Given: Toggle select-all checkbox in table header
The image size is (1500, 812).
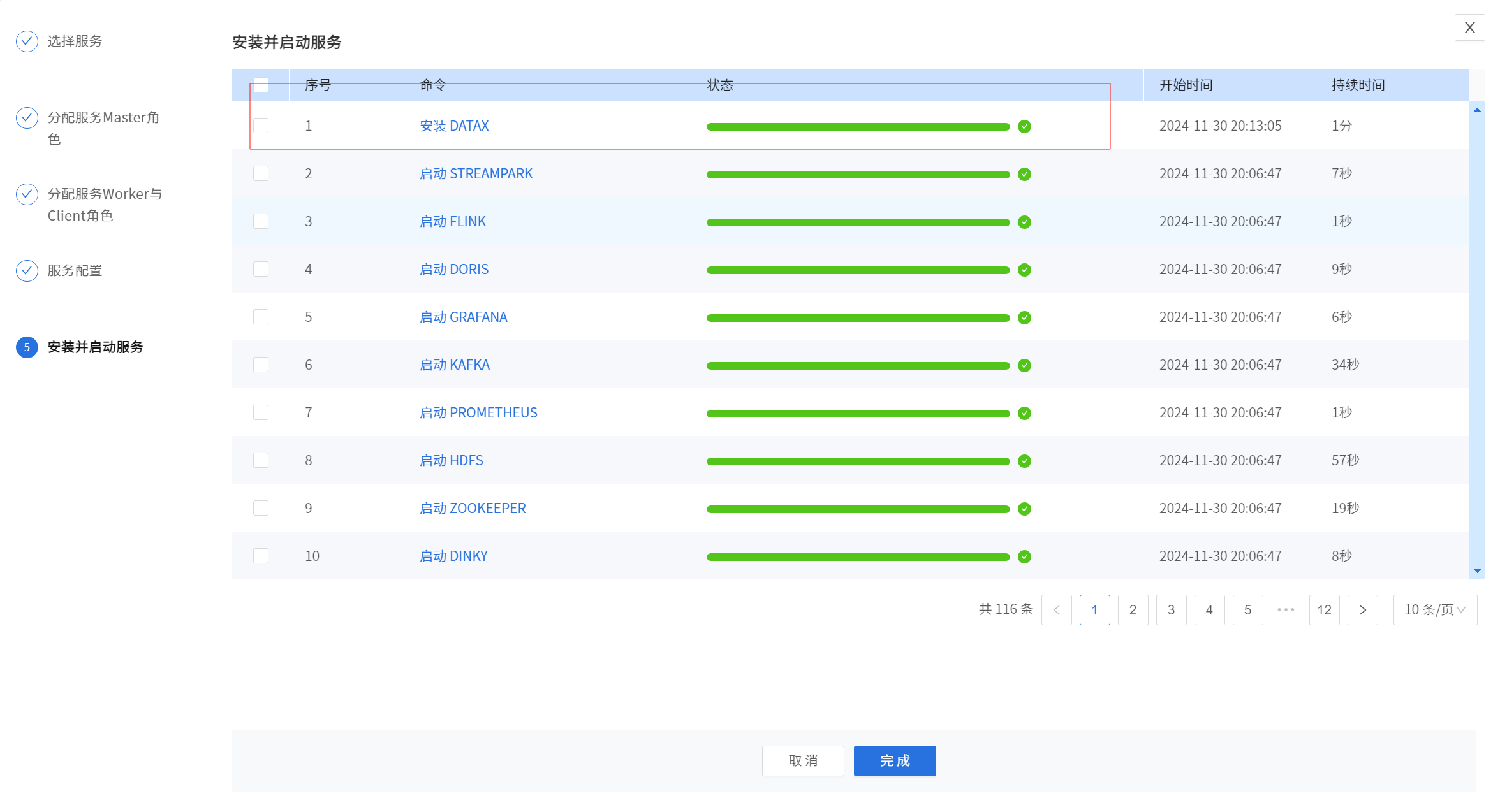Looking at the screenshot, I should [260, 85].
